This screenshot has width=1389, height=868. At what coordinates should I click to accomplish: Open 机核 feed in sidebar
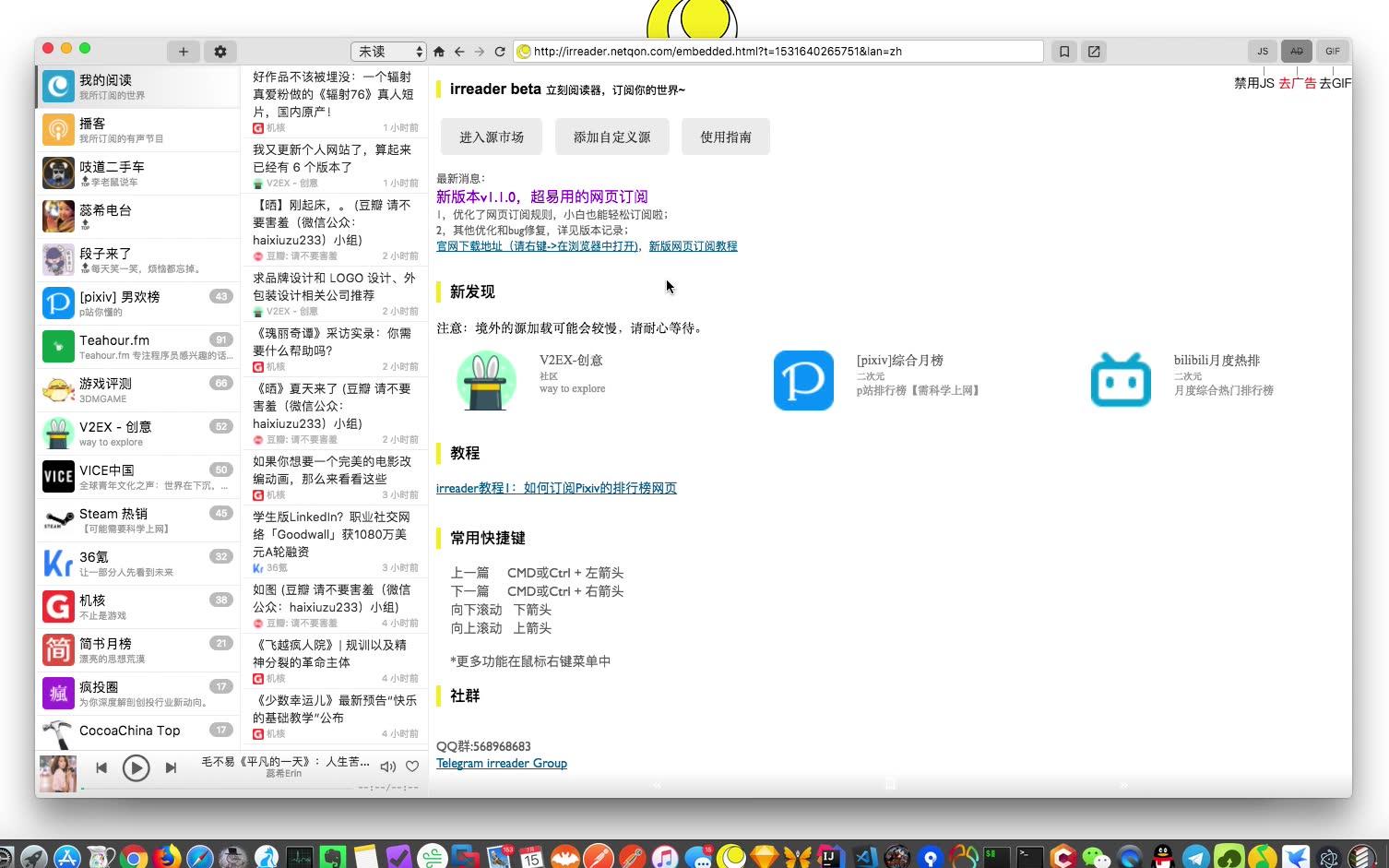(x=137, y=607)
